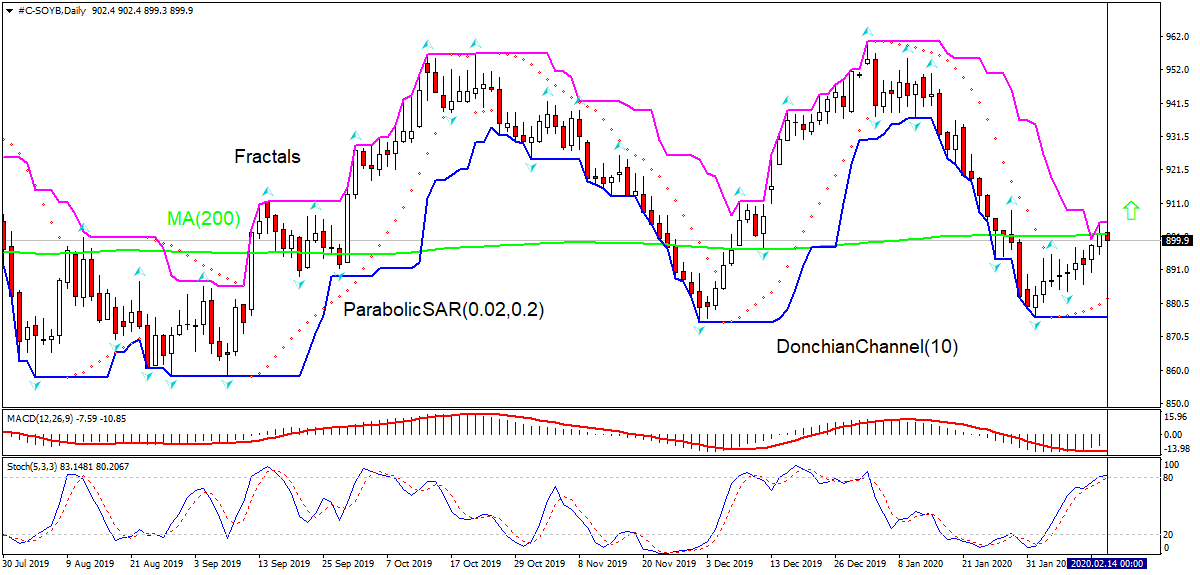Click the Fractals indicator label
Image resolution: width=1200 pixels, height=575 pixels.
267,157
